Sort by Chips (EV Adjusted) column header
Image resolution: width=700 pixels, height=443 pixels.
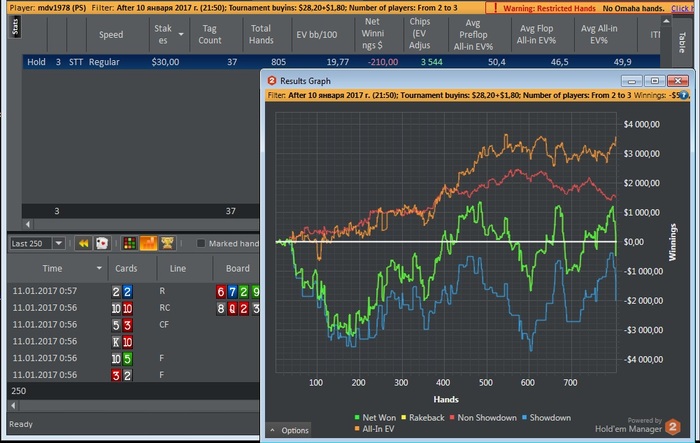point(420,33)
